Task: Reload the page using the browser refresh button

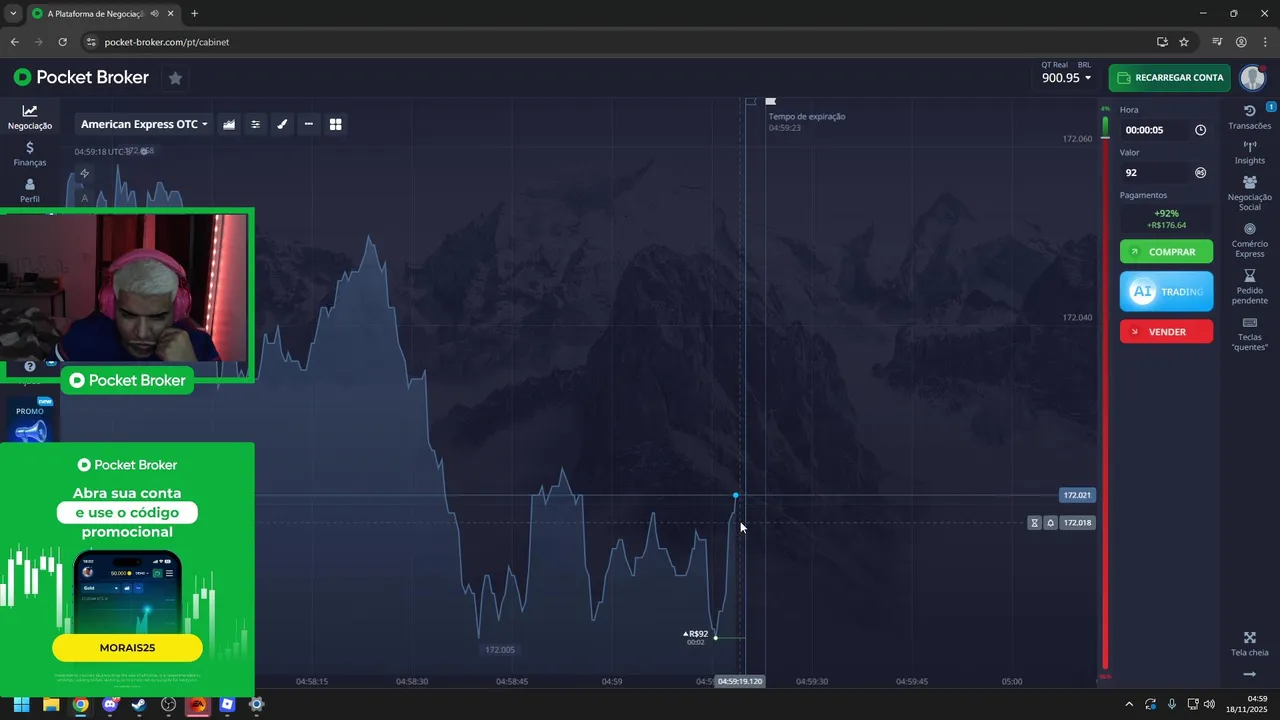Action: click(x=62, y=42)
